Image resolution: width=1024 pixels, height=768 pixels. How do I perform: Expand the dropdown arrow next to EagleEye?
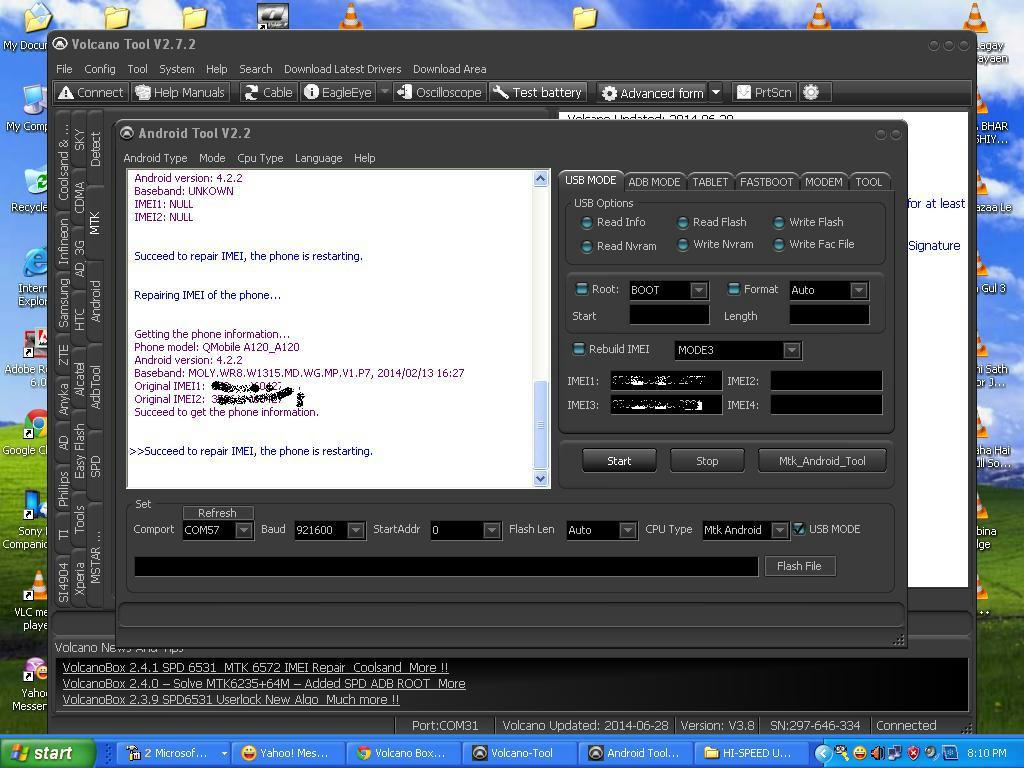click(385, 93)
